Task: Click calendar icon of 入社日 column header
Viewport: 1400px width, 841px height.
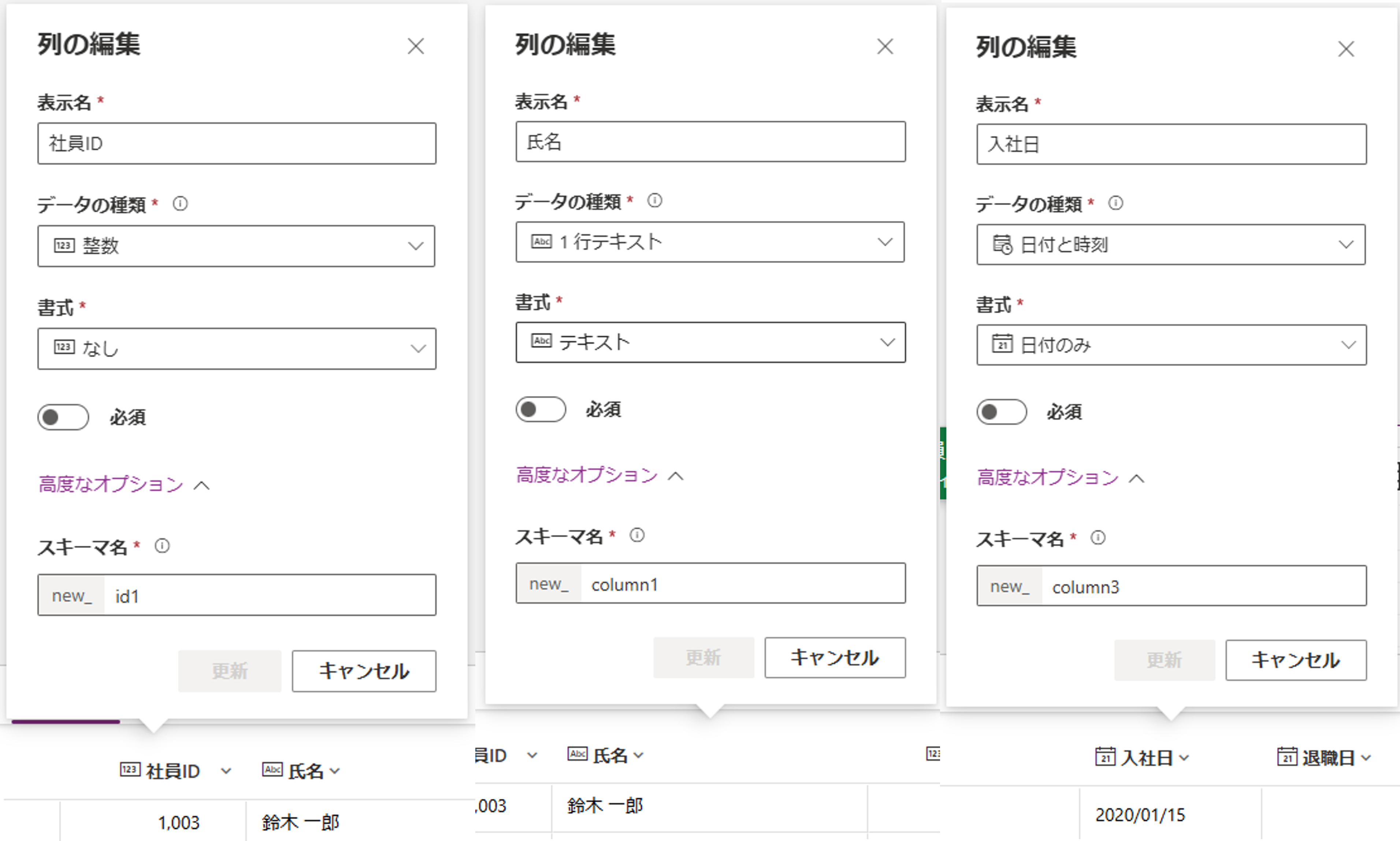Action: (x=1105, y=756)
